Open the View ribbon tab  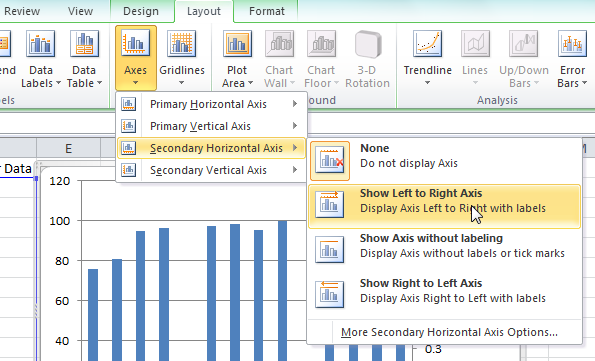80,11
